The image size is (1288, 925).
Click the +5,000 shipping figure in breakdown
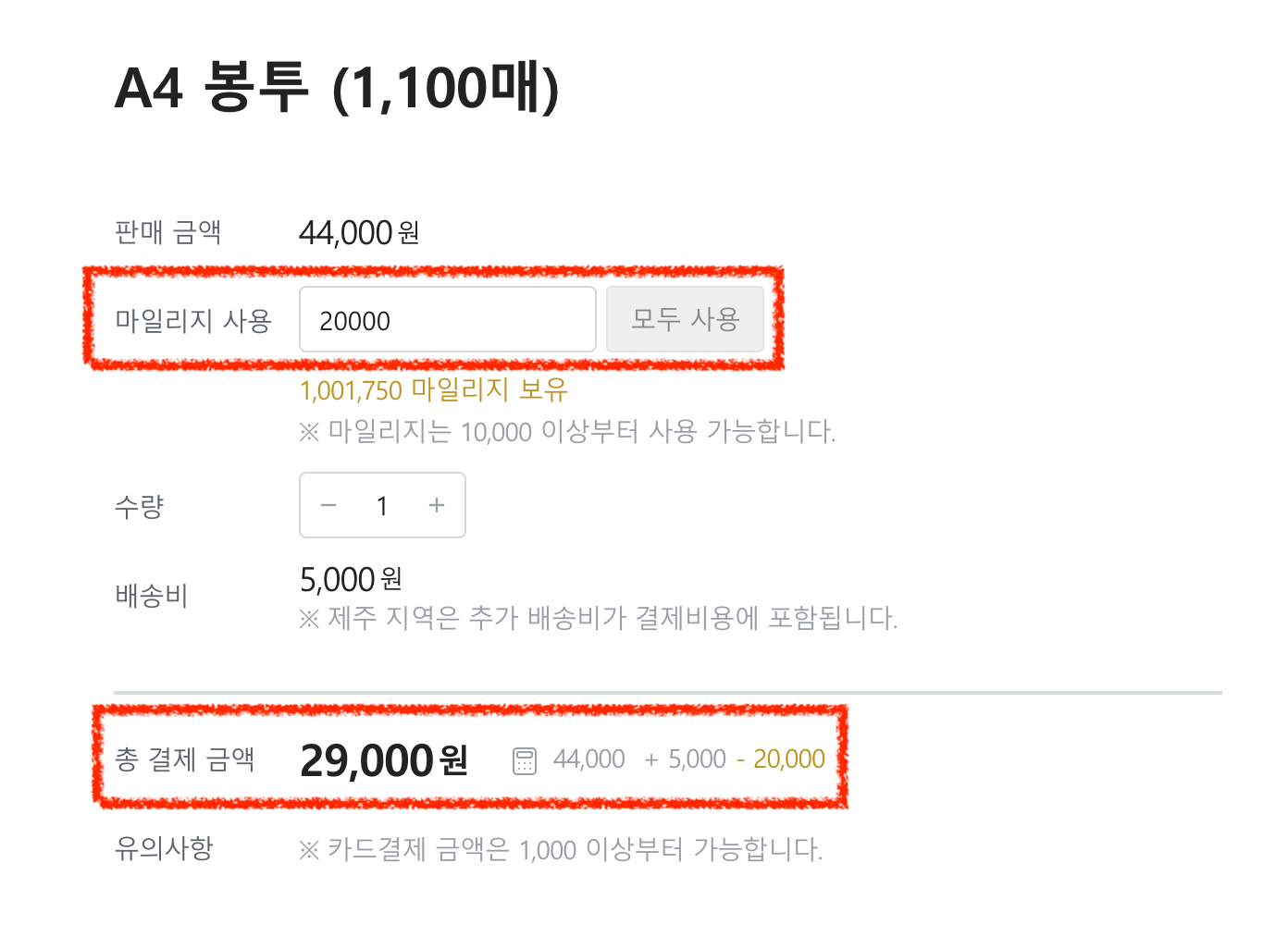[x=686, y=759]
